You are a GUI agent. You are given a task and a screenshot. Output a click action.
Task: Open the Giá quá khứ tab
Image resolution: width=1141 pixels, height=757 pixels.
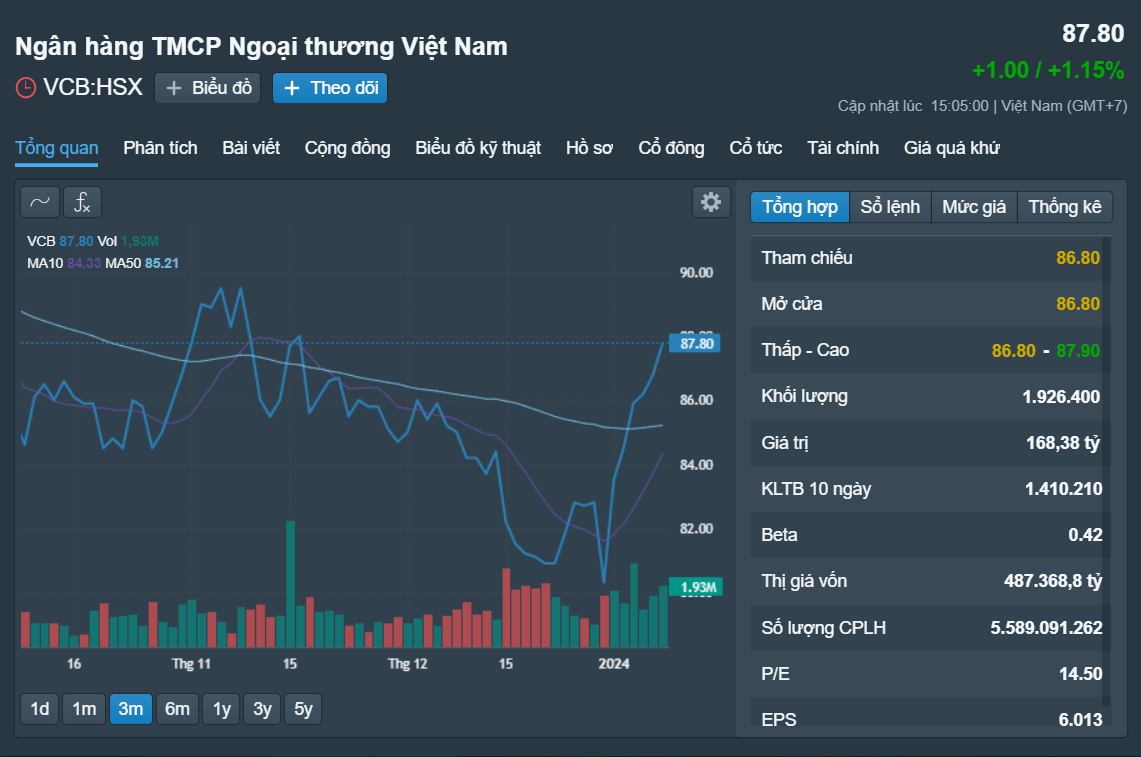coord(951,148)
